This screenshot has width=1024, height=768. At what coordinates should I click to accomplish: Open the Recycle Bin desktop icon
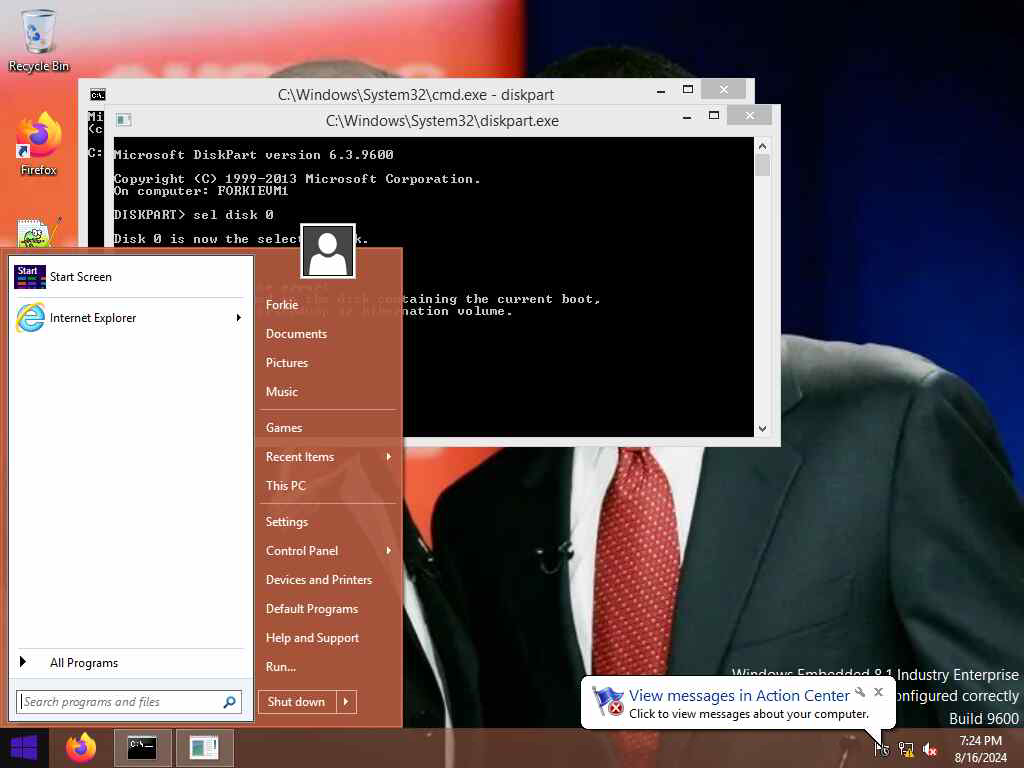tap(38, 40)
